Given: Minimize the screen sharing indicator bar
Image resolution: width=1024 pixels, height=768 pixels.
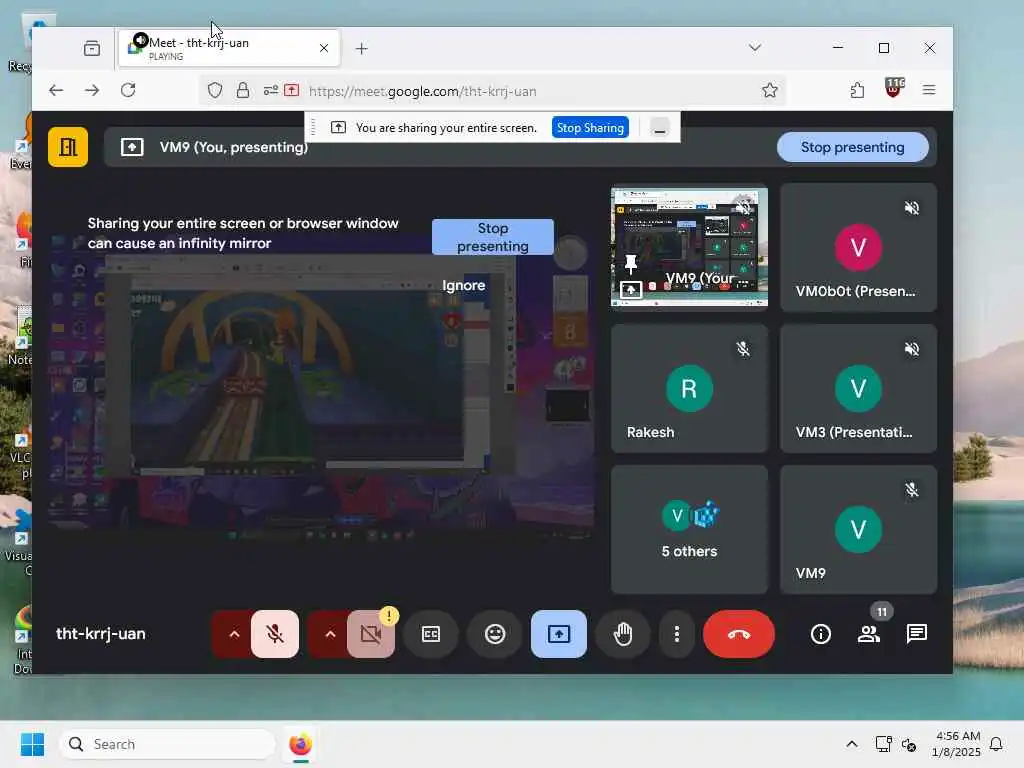Looking at the screenshot, I should pos(660,127).
